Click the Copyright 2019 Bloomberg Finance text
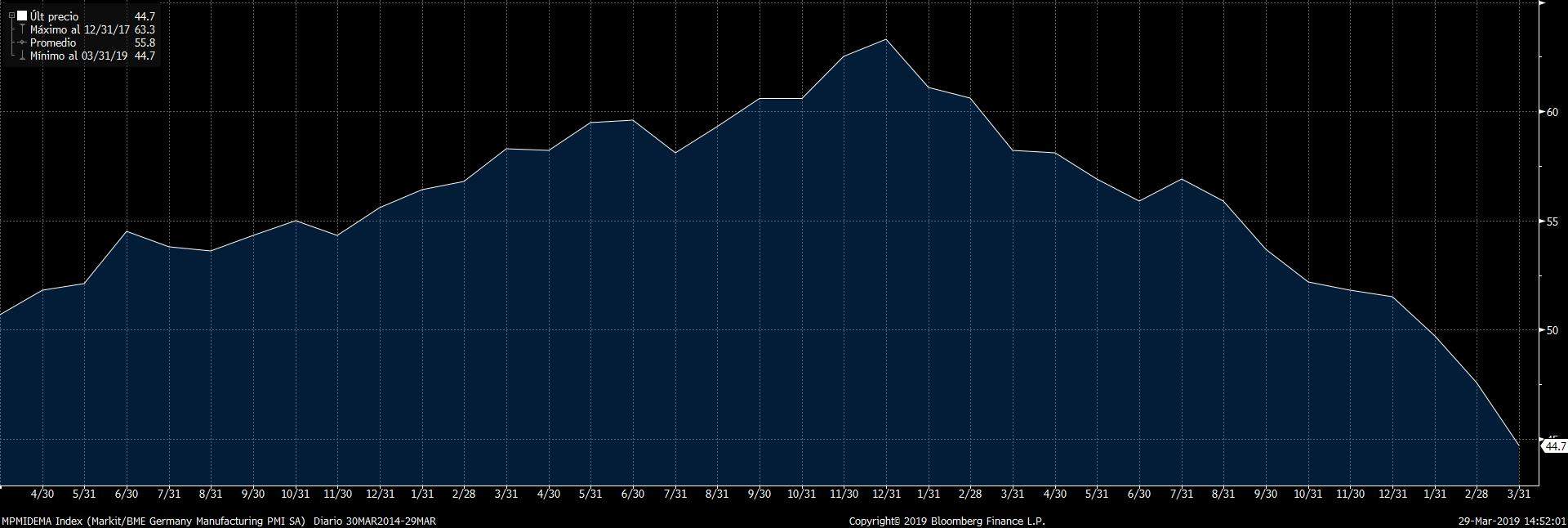 point(947,521)
